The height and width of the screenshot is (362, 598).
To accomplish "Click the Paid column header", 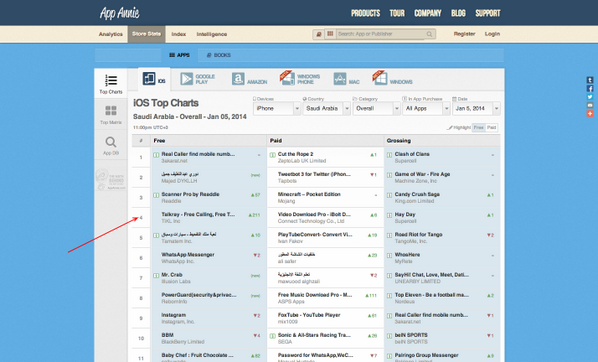I will click(x=276, y=141).
